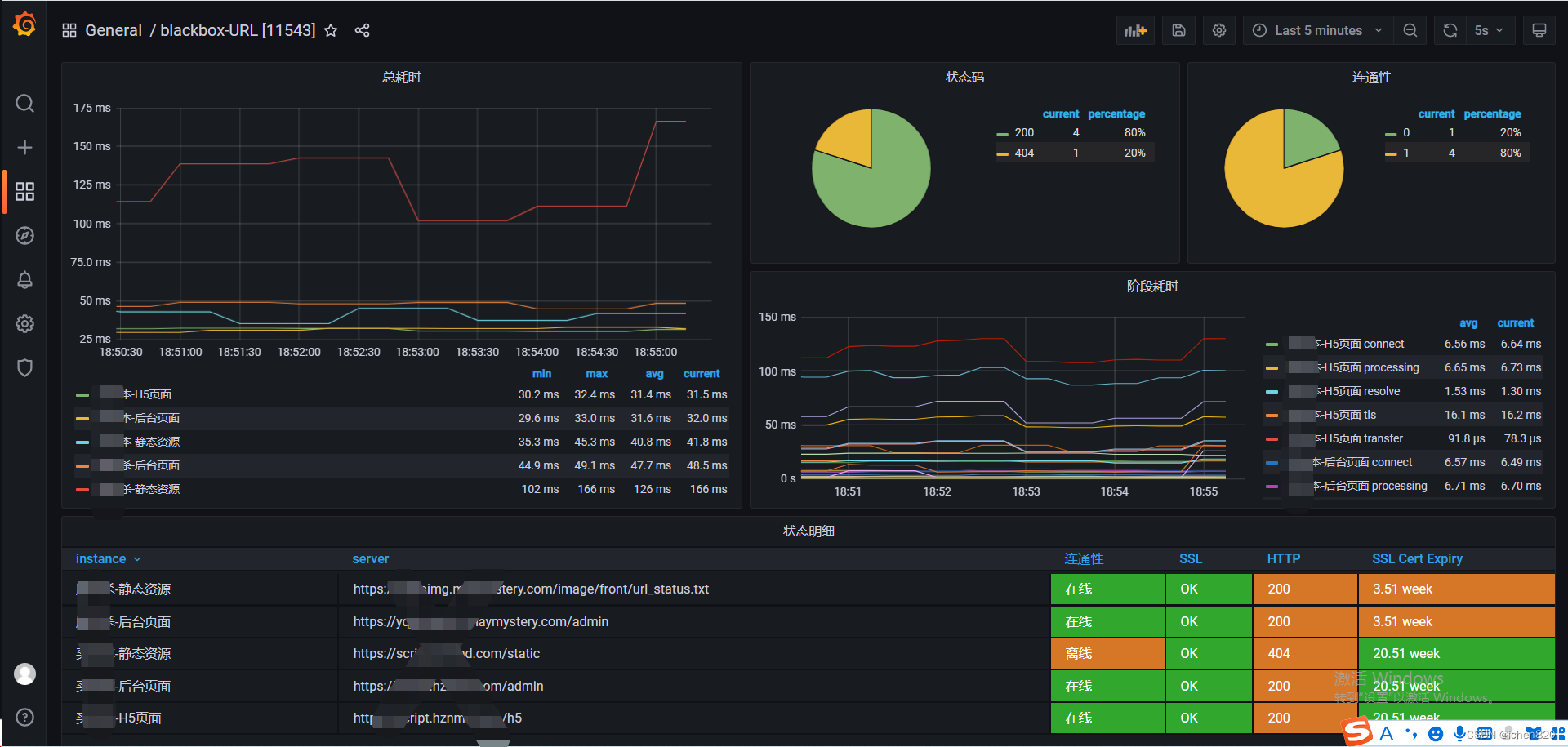
Task: Click blue swatch of 后台页面 connect
Action: click(x=1272, y=463)
